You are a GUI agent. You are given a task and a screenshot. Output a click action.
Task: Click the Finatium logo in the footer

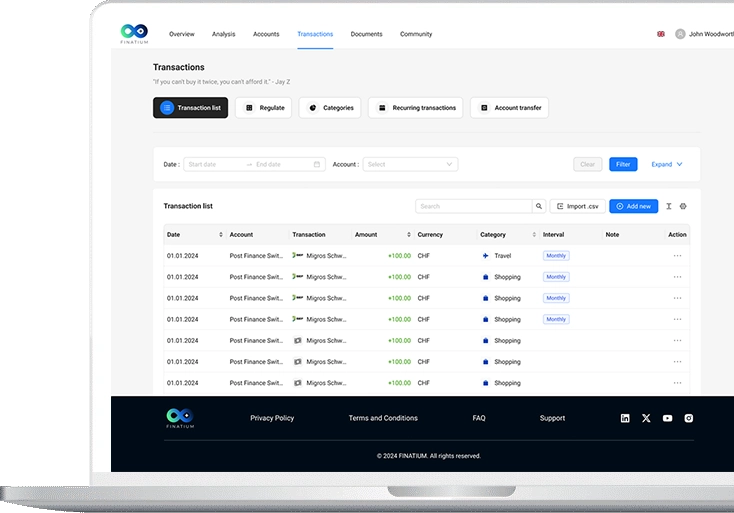(180, 418)
